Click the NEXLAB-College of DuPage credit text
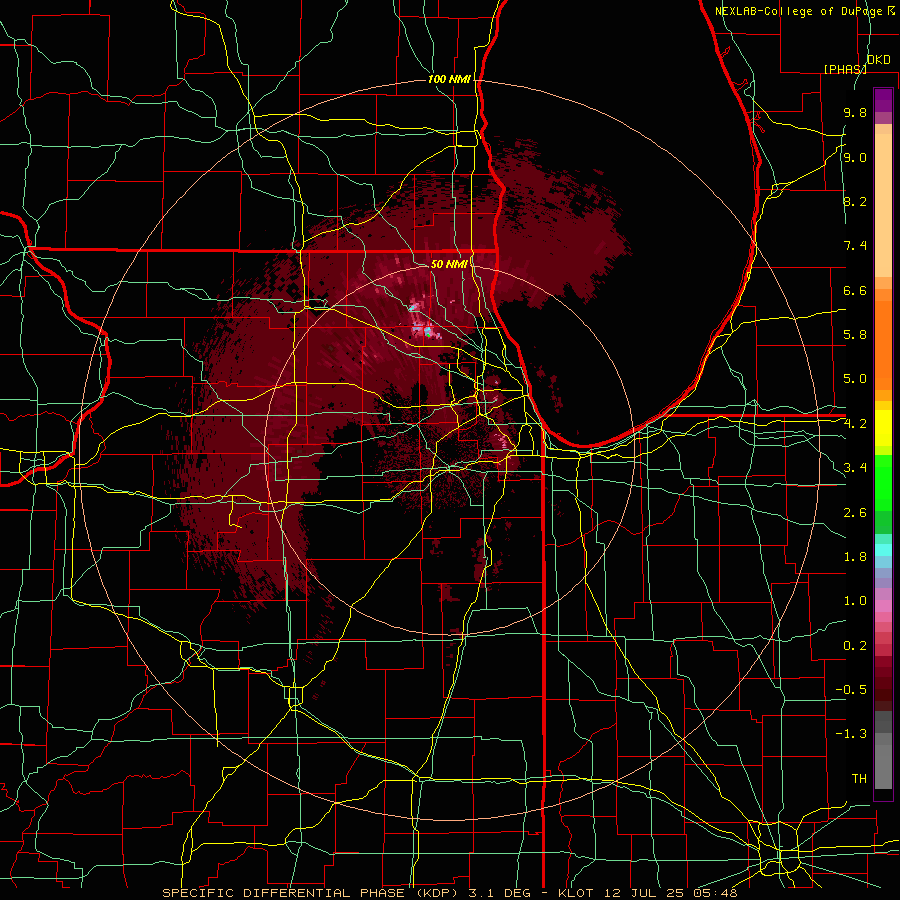Image resolution: width=900 pixels, height=900 pixels. pyautogui.click(x=805, y=11)
